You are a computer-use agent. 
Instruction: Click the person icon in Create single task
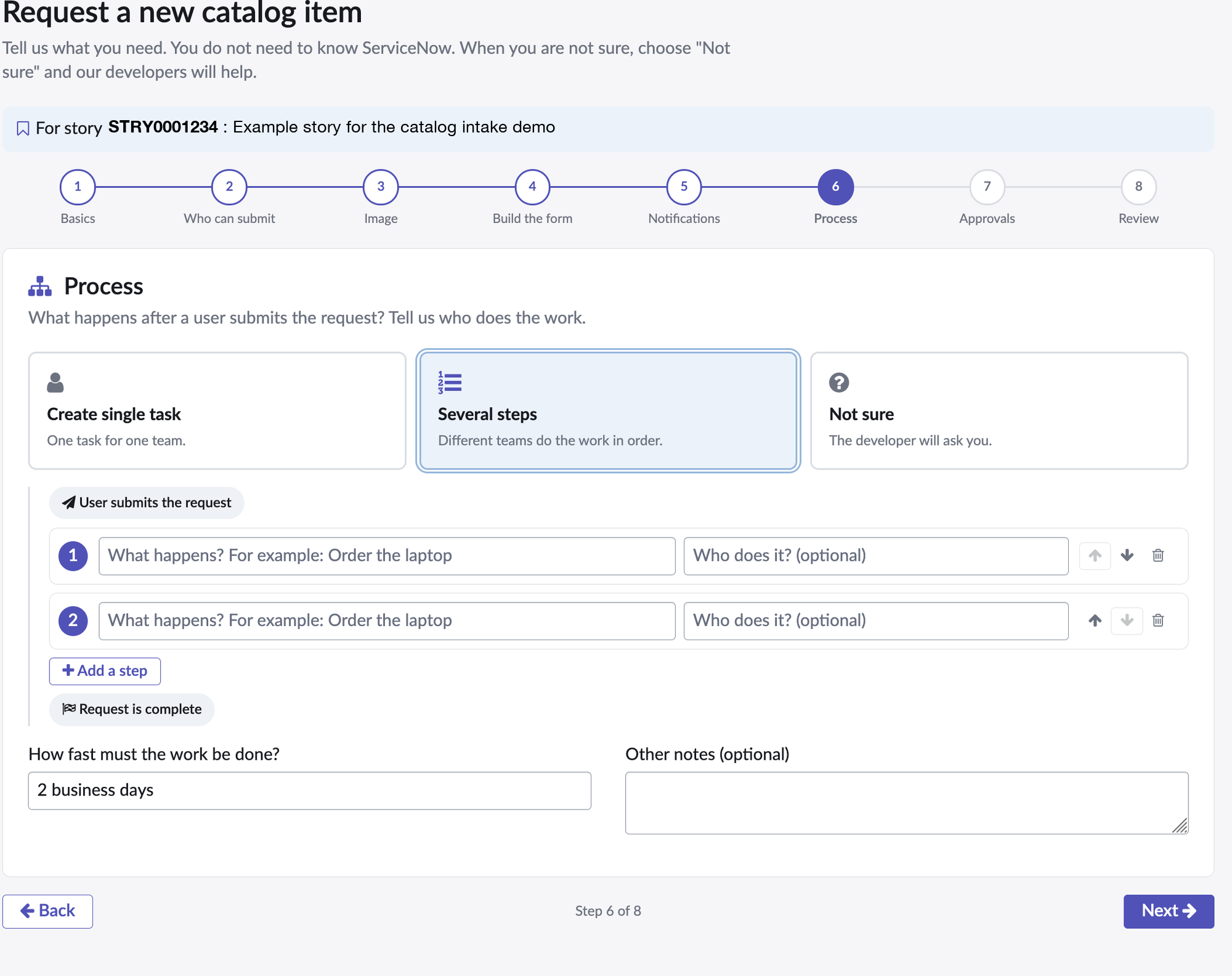coord(55,383)
